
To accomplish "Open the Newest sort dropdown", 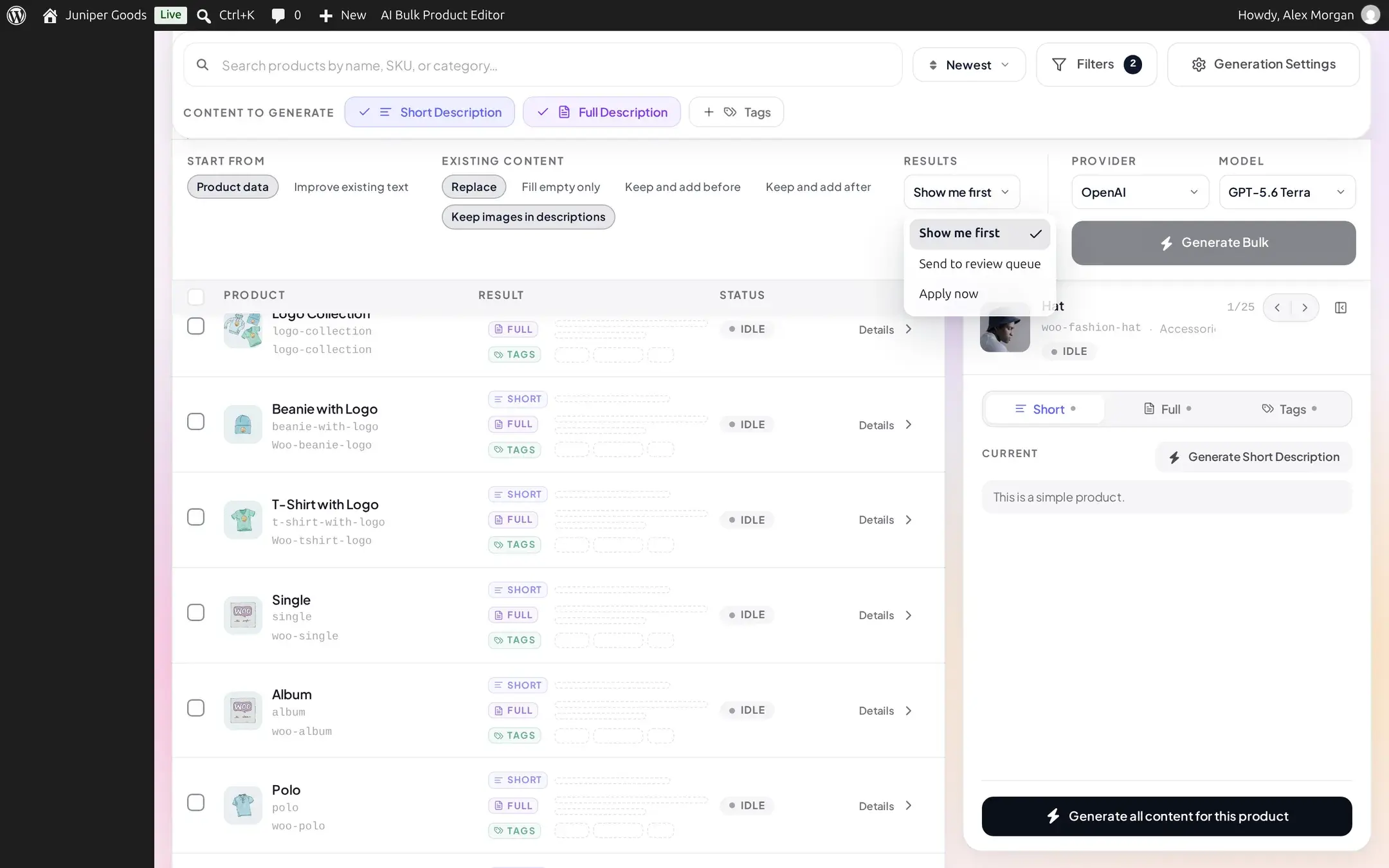I will point(969,65).
